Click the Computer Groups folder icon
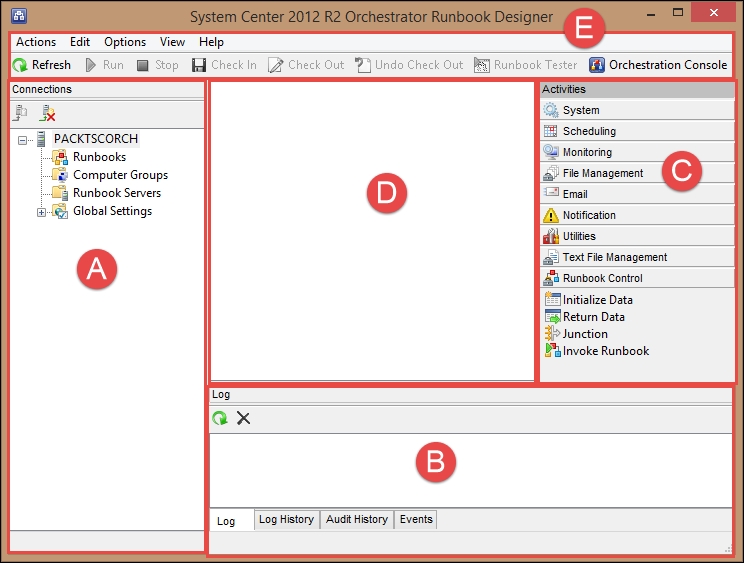The image size is (744, 563). click(x=60, y=175)
